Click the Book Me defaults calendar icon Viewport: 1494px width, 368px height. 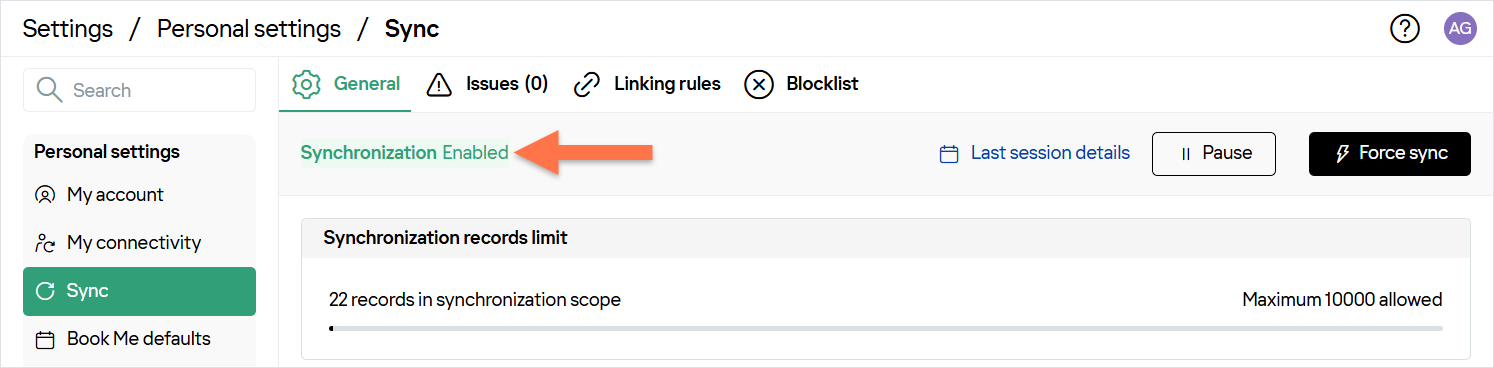coord(45,339)
